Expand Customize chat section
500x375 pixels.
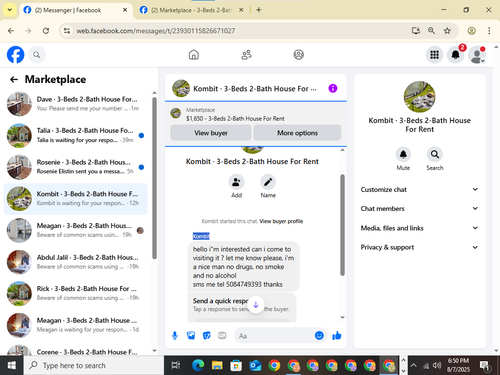[419, 189]
